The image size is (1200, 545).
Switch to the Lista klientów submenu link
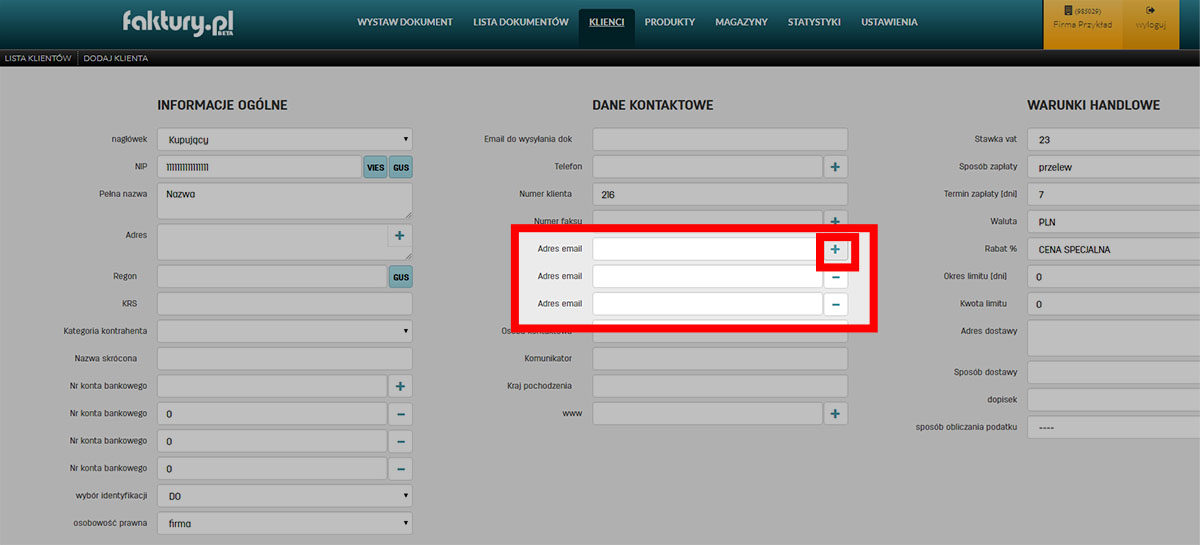(x=38, y=58)
